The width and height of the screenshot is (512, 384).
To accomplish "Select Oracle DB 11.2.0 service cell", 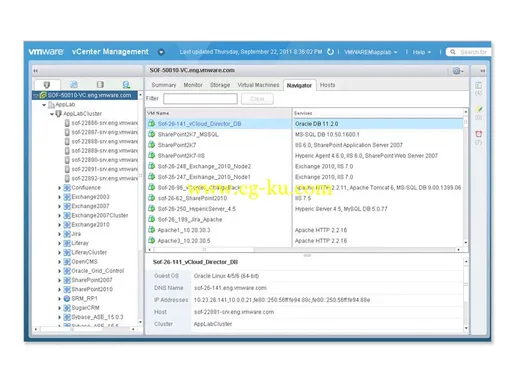I will click(x=378, y=124).
